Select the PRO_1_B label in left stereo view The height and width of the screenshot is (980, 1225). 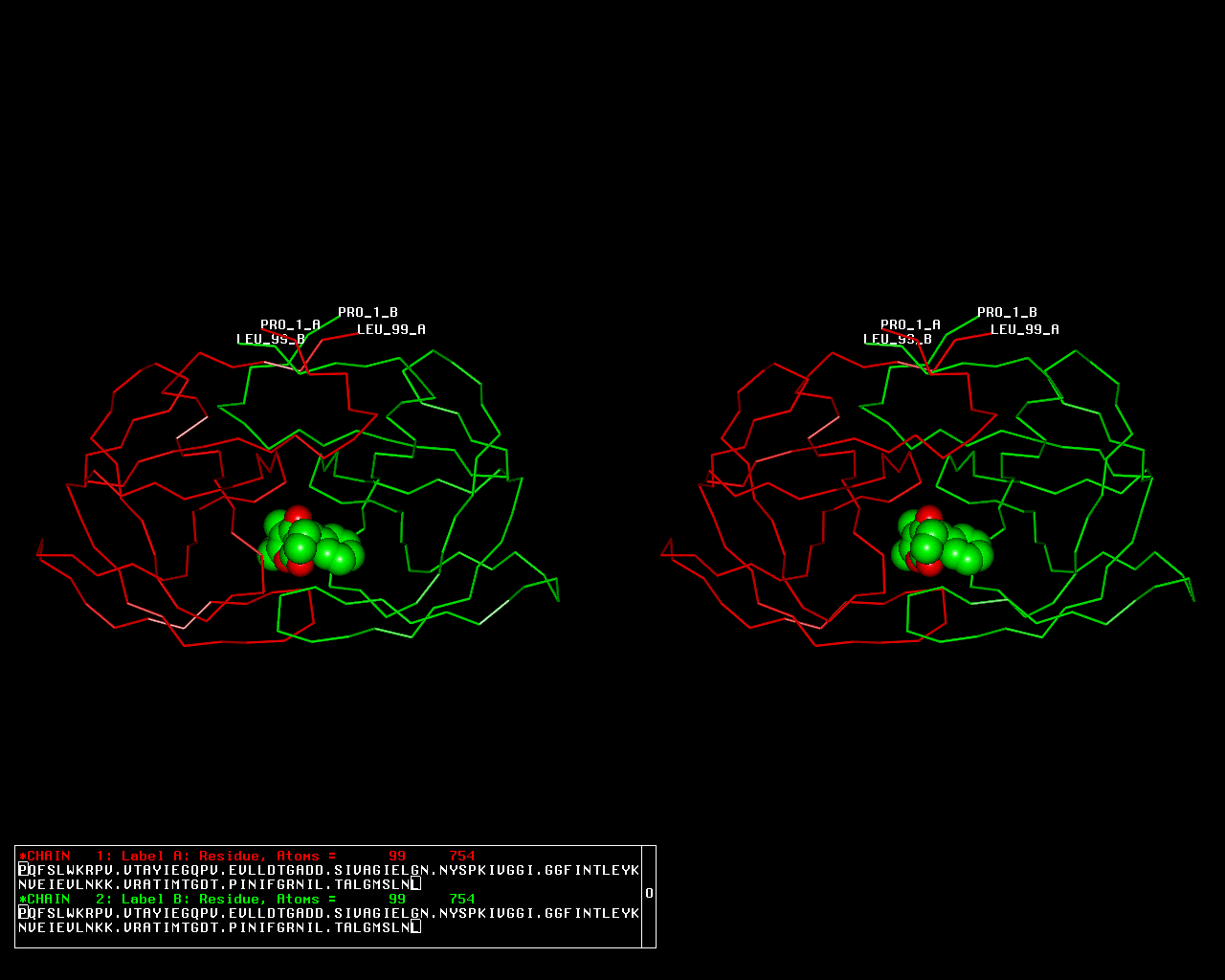tap(367, 313)
